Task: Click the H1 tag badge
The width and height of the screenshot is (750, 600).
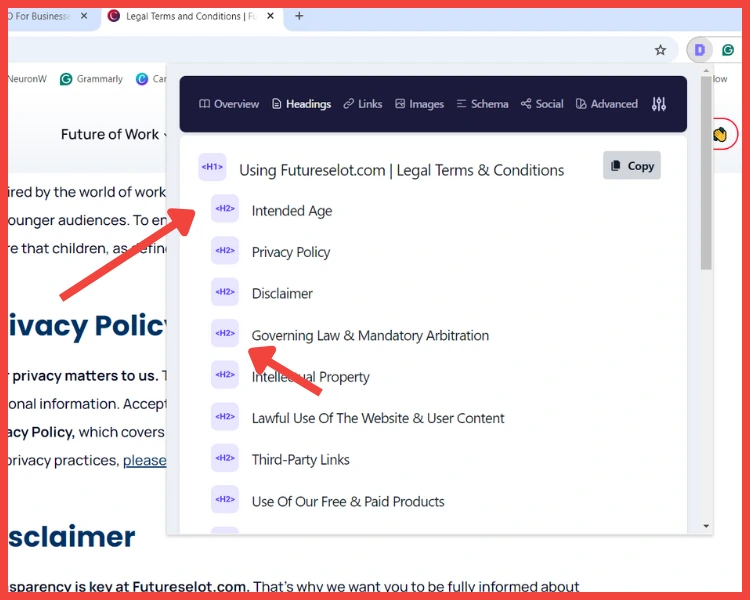Action: (212, 167)
